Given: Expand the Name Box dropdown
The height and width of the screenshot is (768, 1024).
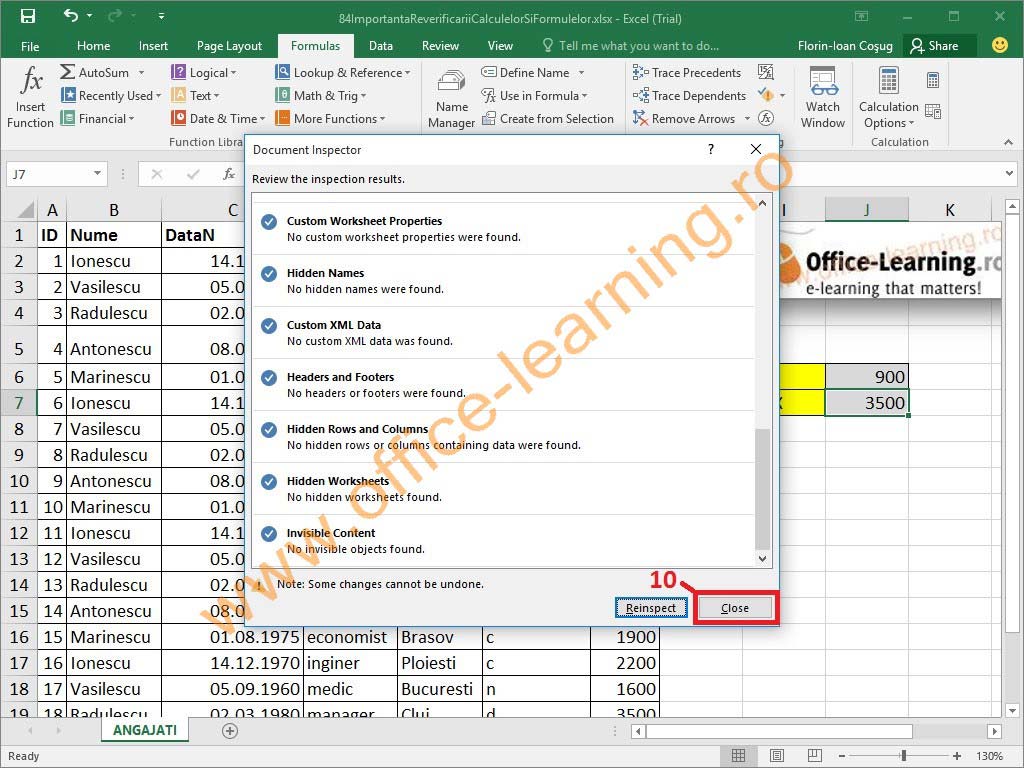Looking at the screenshot, I should point(97,174).
